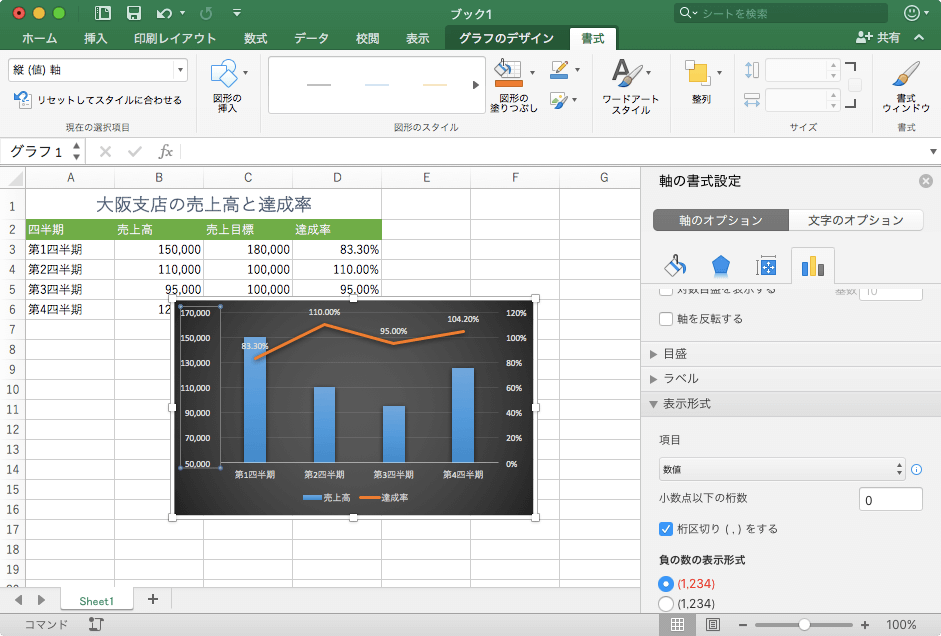Select the 軸のオプション segment
This screenshot has width=941, height=636.
(x=721, y=220)
